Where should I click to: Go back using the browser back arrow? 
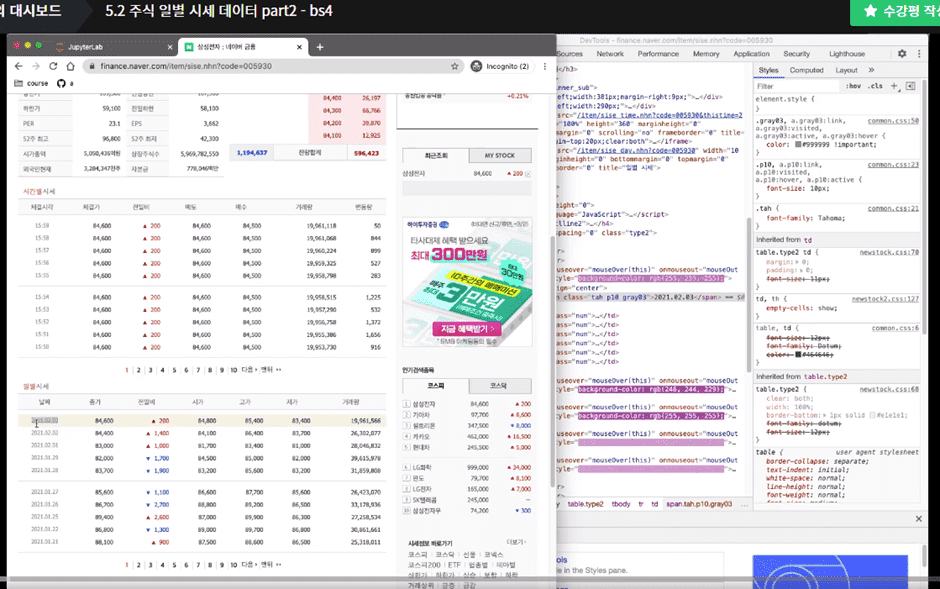pos(19,66)
